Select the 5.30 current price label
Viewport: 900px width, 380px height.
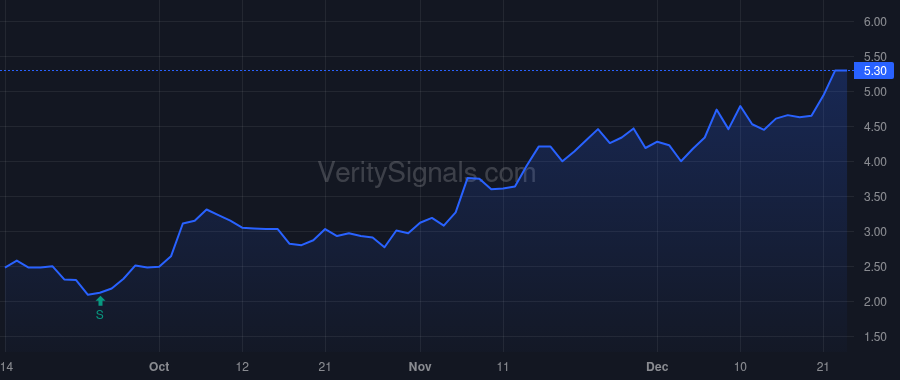coord(874,71)
